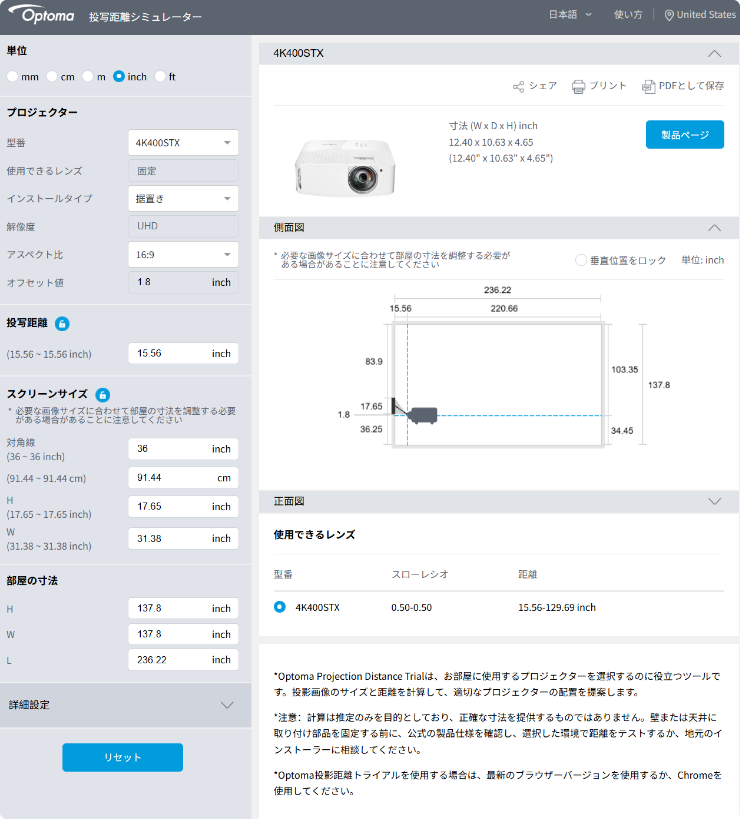The width and height of the screenshot is (740, 819).
Task: Click the screen H 17.65 input field
Action: [183, 507]
